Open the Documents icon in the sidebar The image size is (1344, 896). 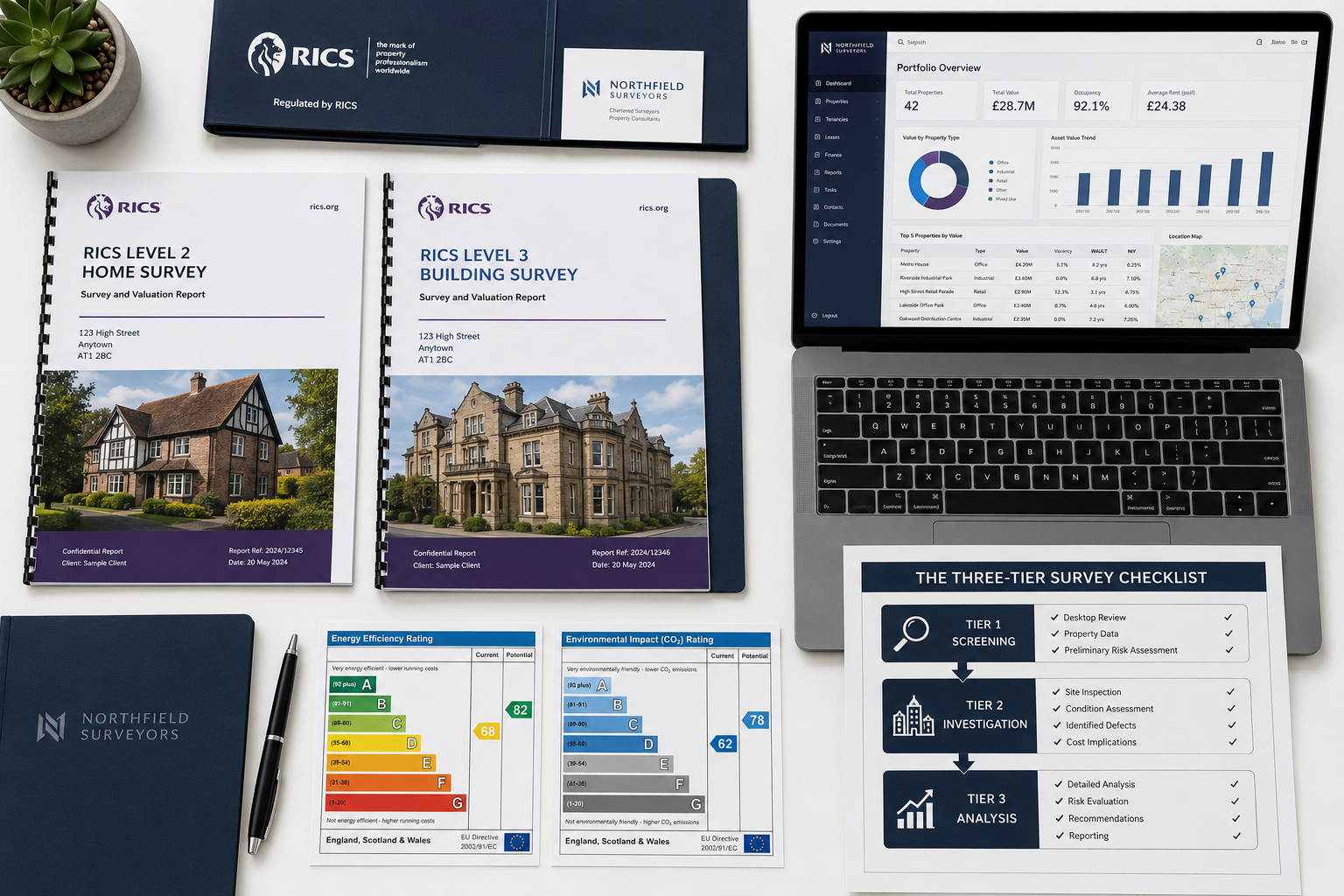tap(817, 224)
